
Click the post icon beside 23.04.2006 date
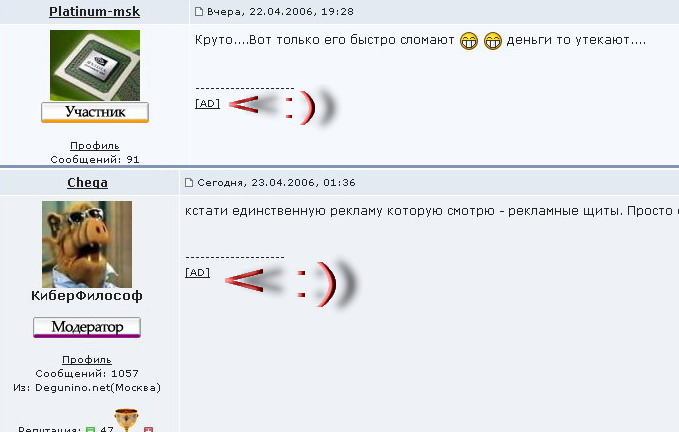point(189,183)
